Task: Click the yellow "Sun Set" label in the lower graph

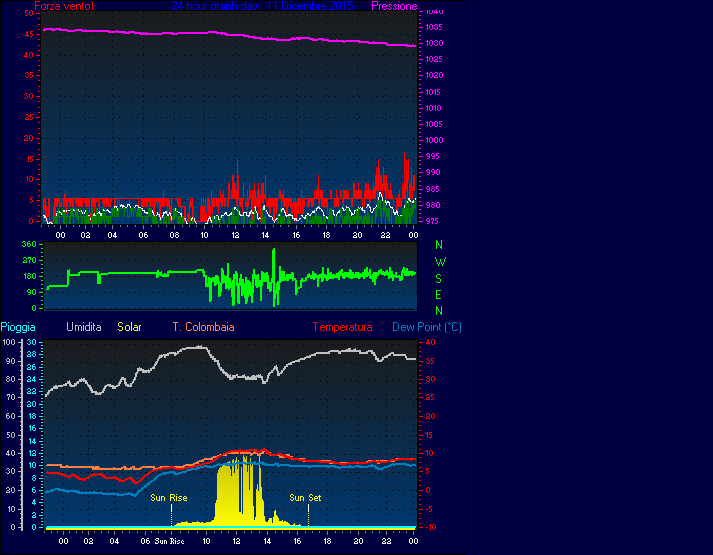Action: click(305, 498)
